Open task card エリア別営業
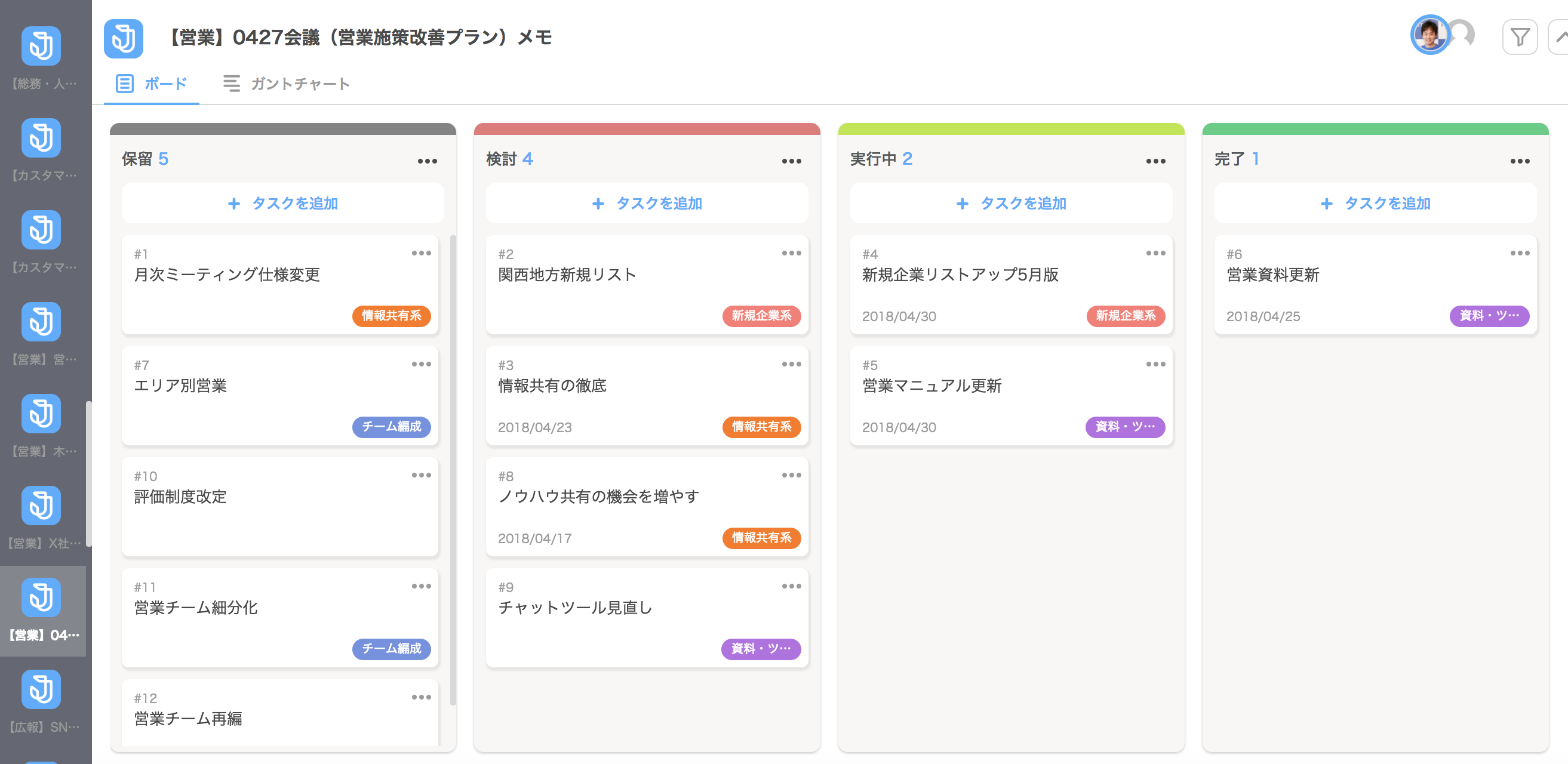Image resolution: width=1568 pixels, height=764 pixels. (280, 396)
